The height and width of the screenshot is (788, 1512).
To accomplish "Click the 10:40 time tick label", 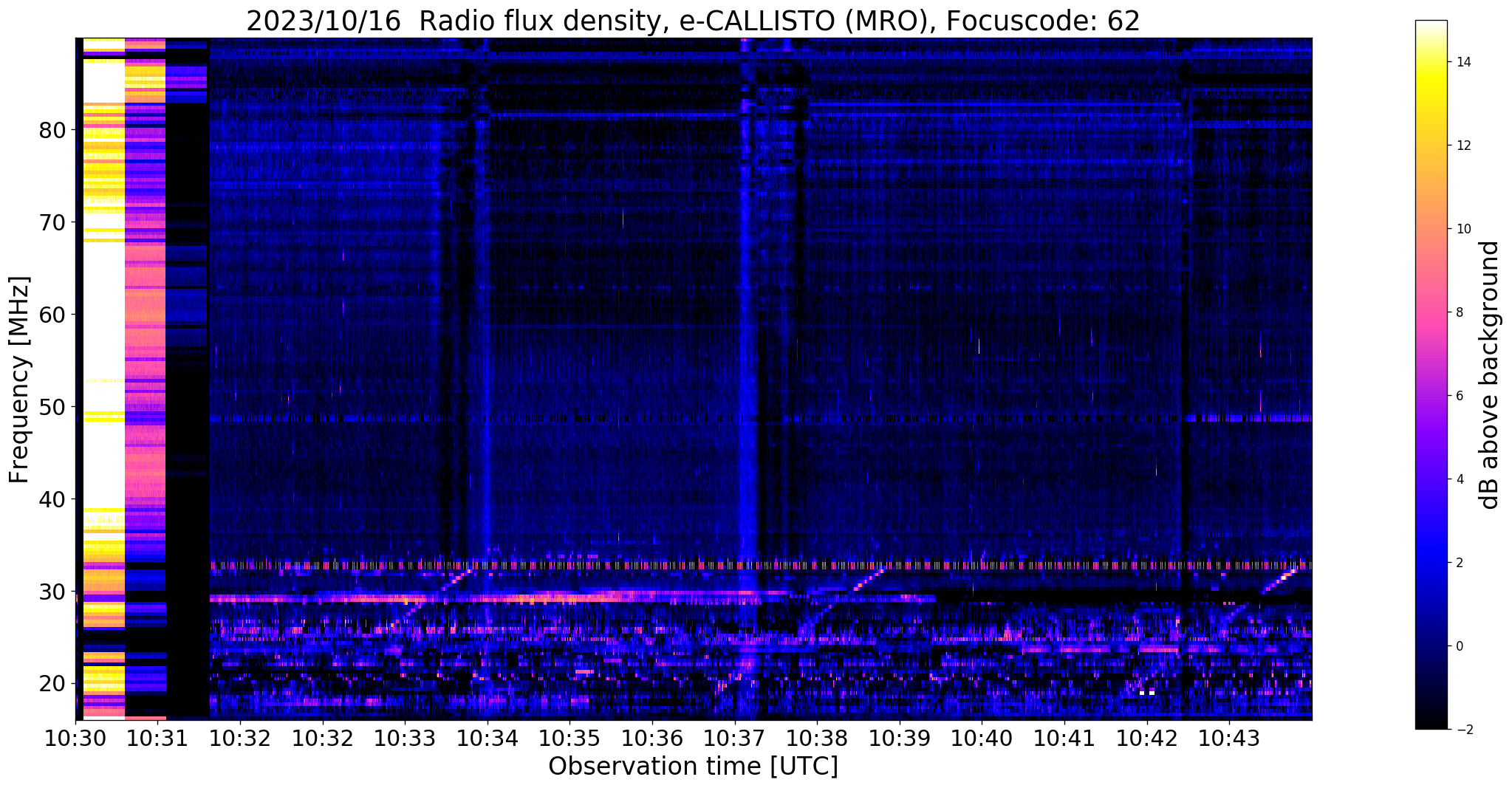I will tap(982, 738).
